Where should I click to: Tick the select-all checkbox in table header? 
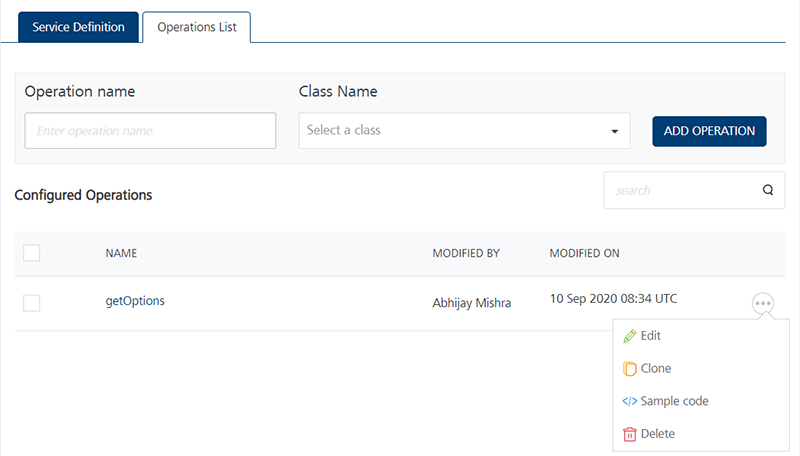click(x=31, y=253)
